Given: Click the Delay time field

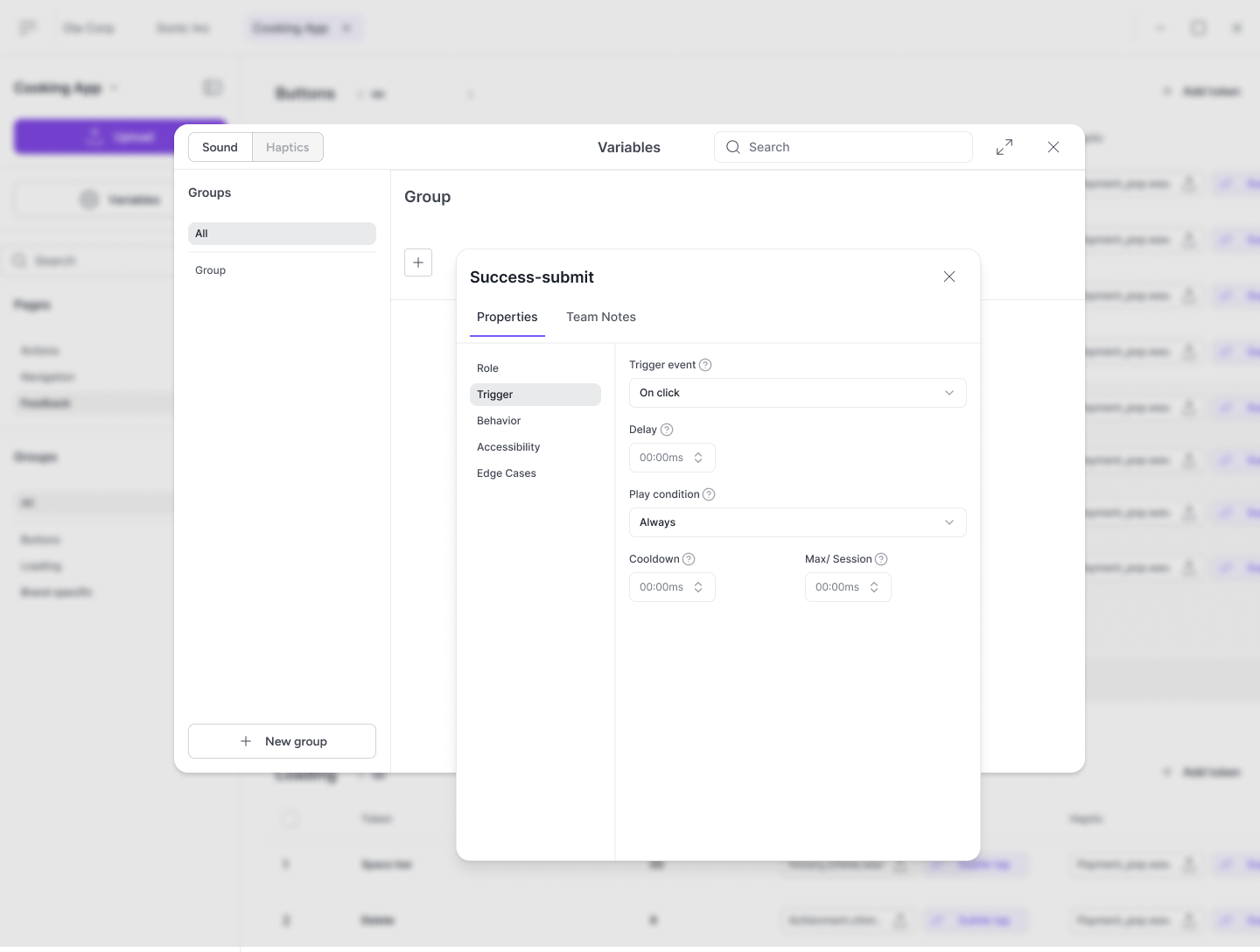Looking at the screenshot, I should click(672, 458).
